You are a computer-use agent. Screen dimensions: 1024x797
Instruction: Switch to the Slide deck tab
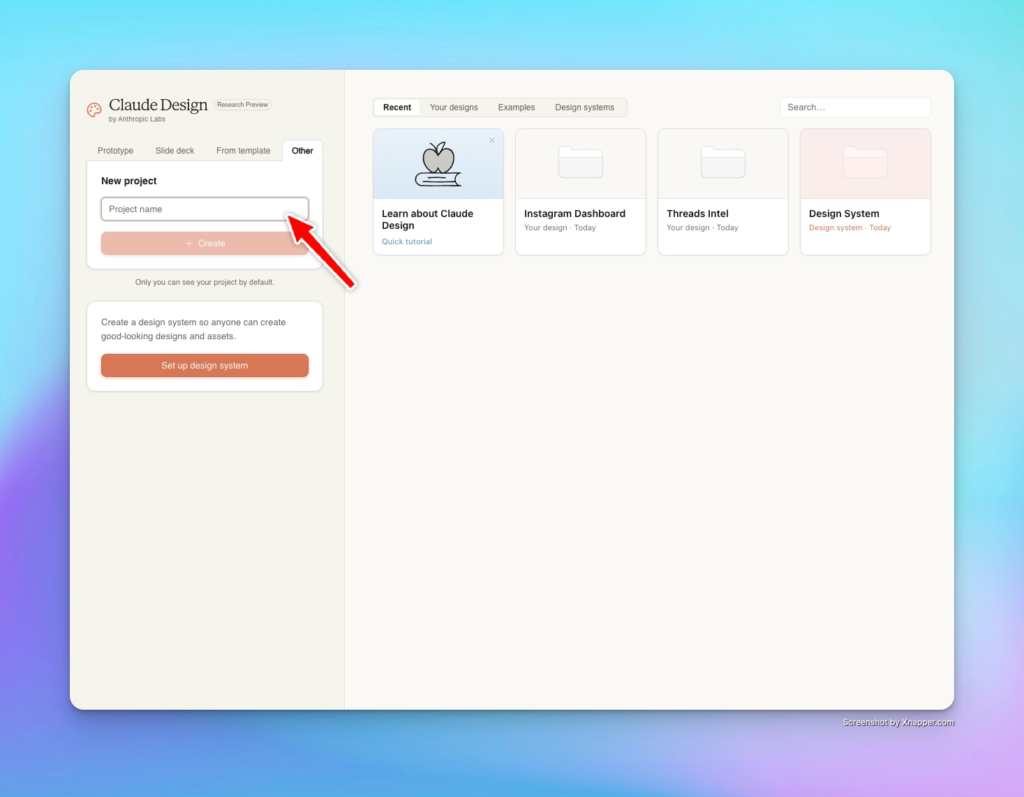175,151
